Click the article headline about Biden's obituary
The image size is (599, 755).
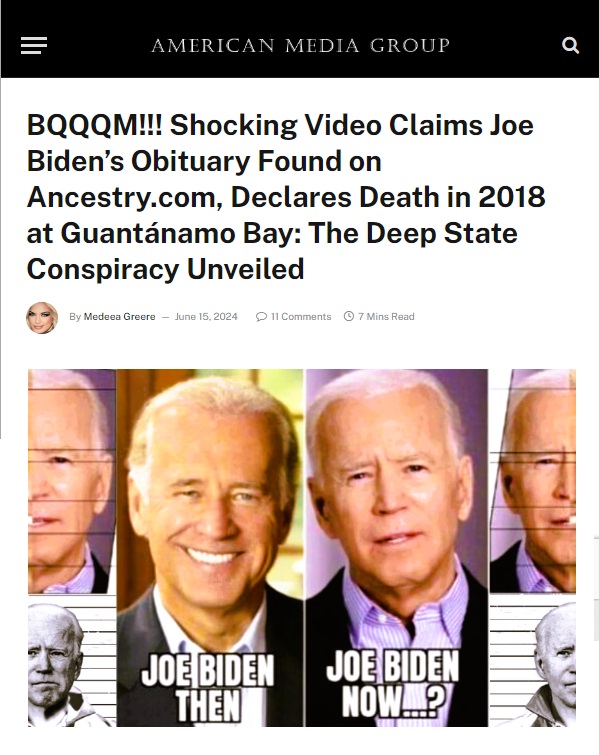pos(286,196)
